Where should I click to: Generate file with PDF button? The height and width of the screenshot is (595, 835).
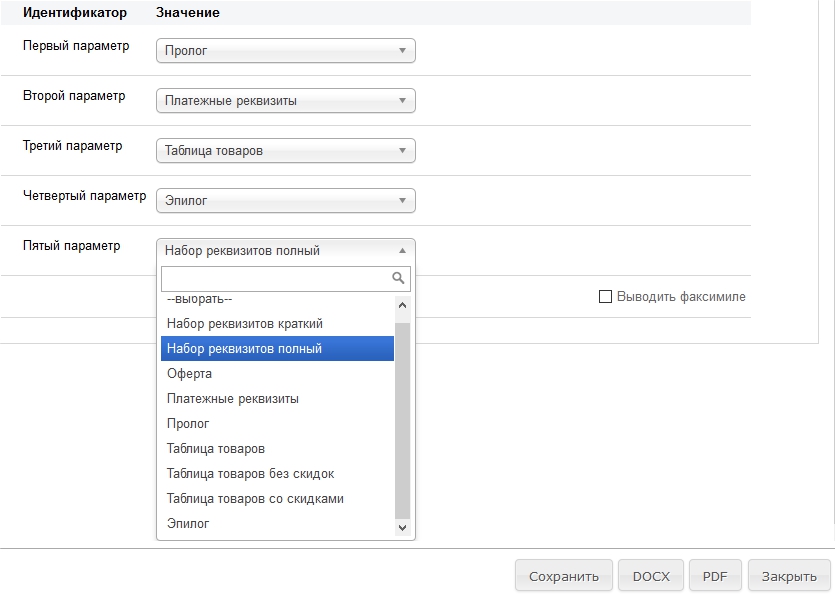pyautogui.click(x=715, y=576)
